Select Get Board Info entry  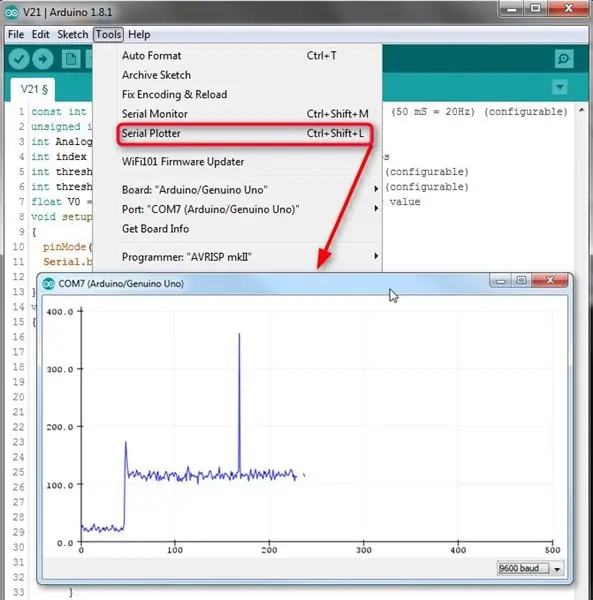pyautogui.click(x=237, y=229)
